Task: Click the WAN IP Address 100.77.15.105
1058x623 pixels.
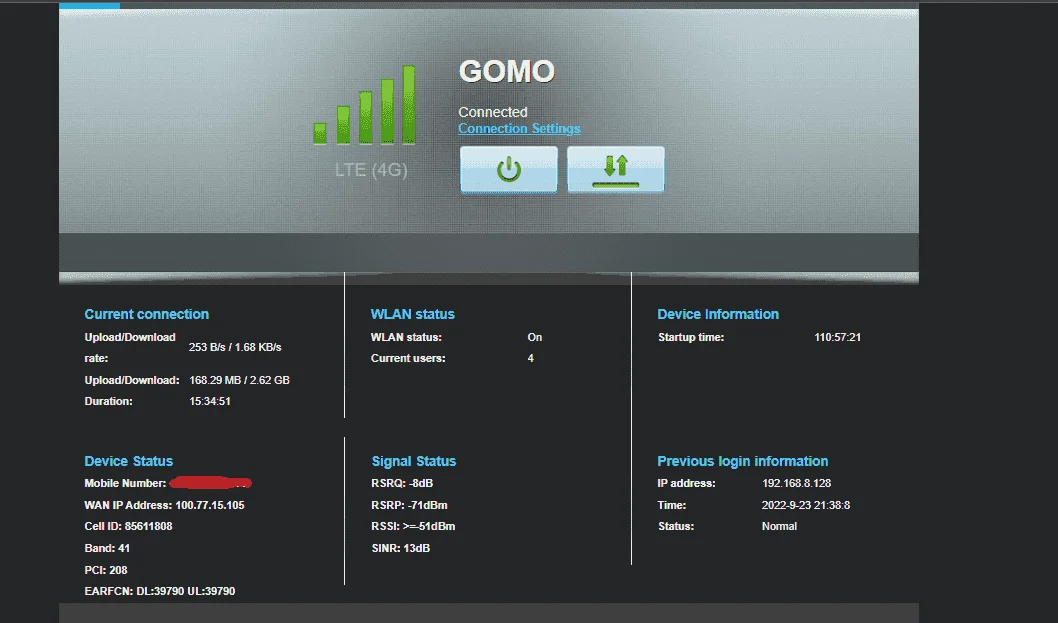Action: [x=164, y=505]
